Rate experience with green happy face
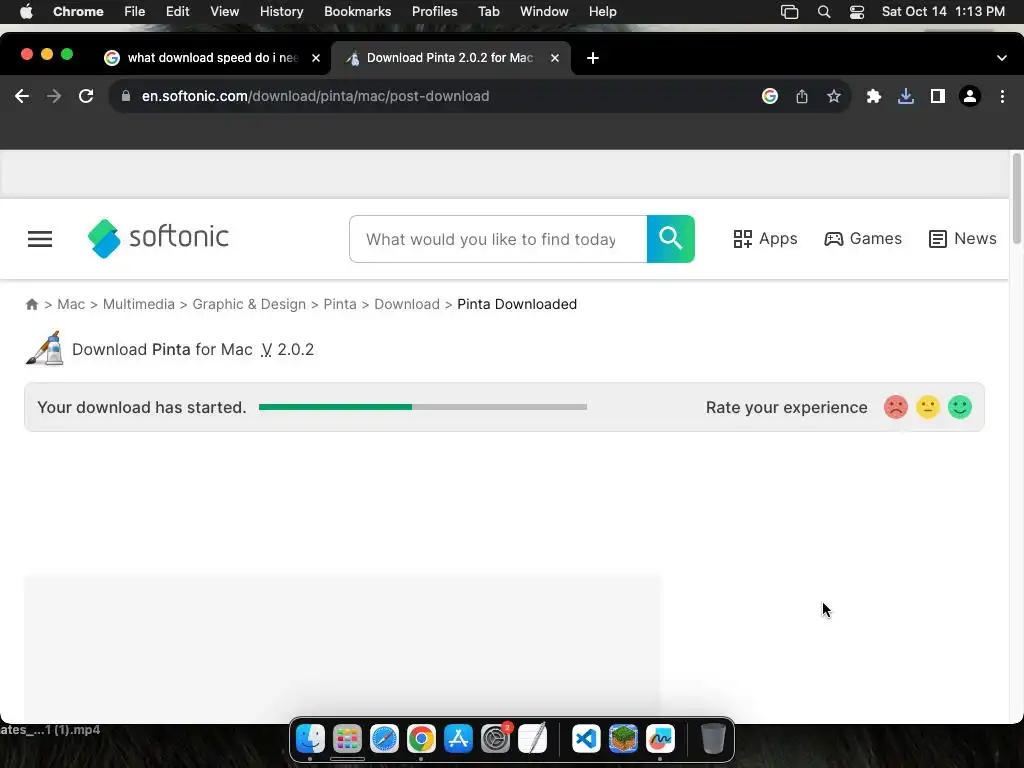 click(x=960, y=407)
